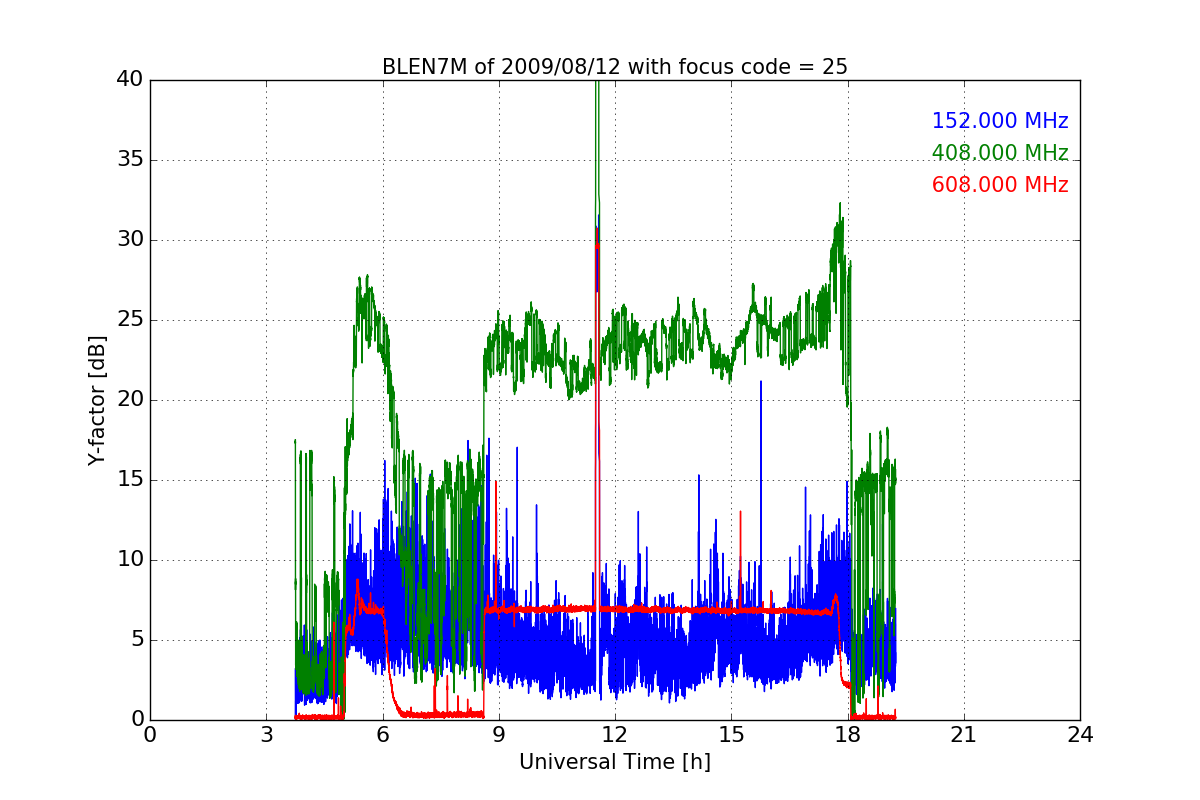This screenshot has width=1200, height=800.
Task: Click x-axis tick label 24
Action: [1080, 734]
